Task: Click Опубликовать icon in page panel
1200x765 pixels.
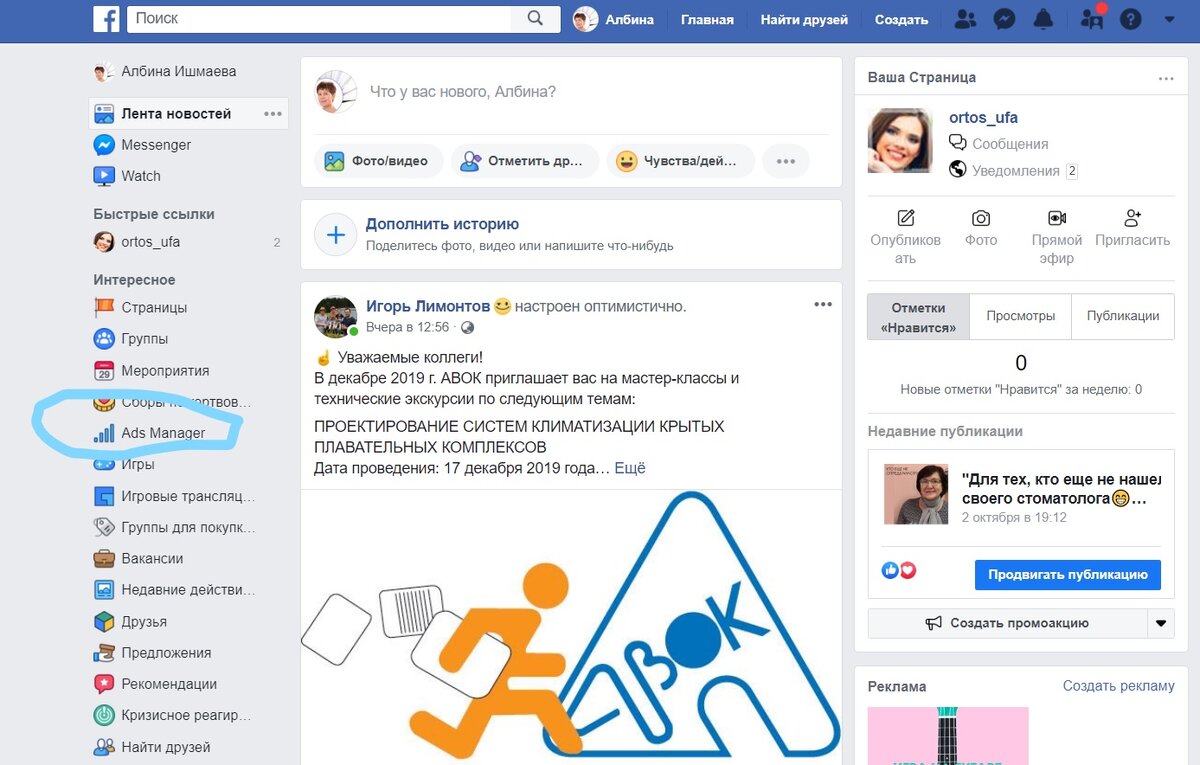Action: pyautogui.click(x=906, y=218)
